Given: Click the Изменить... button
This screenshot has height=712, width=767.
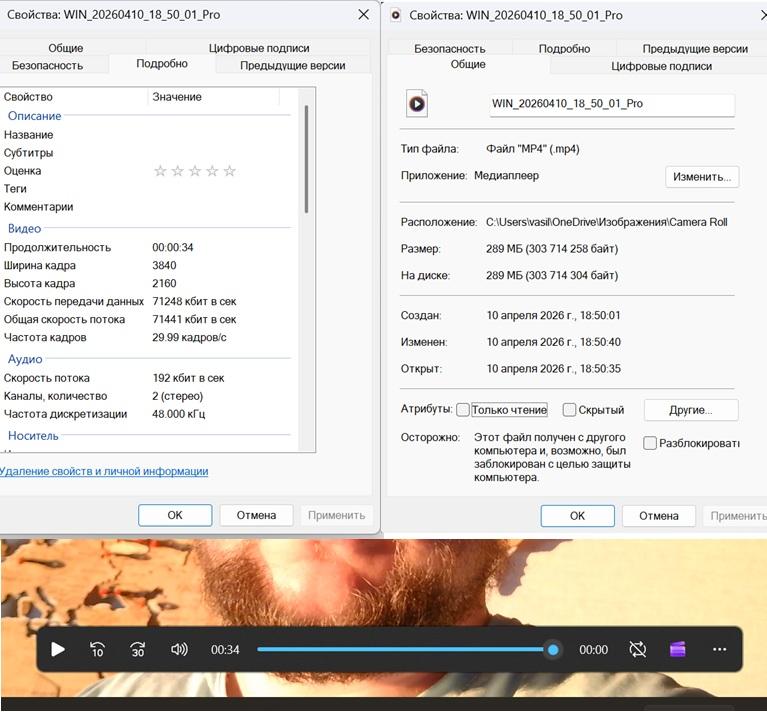Looking at the screenshot, I should [x=702, y=177].
